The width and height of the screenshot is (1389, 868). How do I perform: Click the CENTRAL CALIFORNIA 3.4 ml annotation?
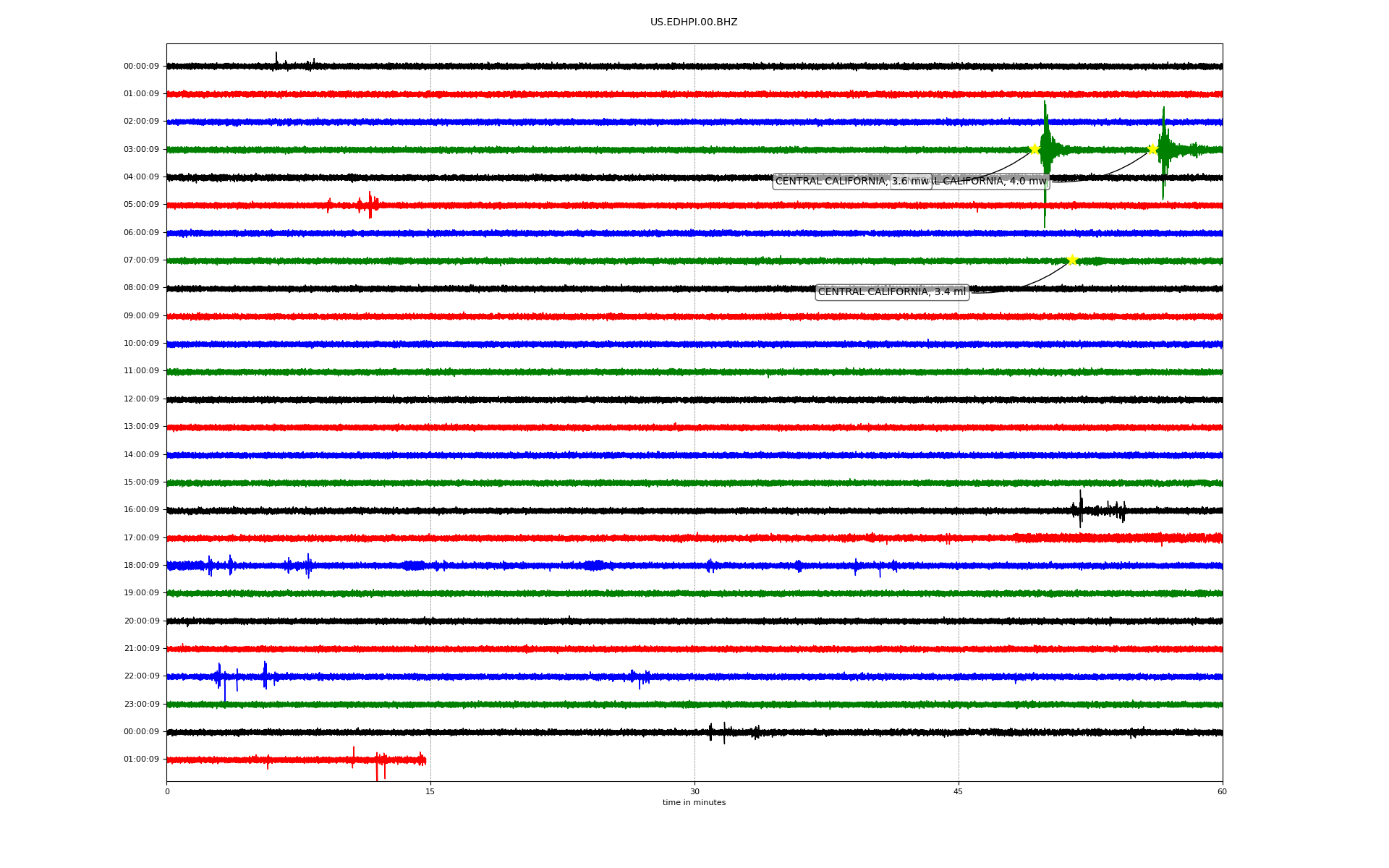(x=891, y=292)
